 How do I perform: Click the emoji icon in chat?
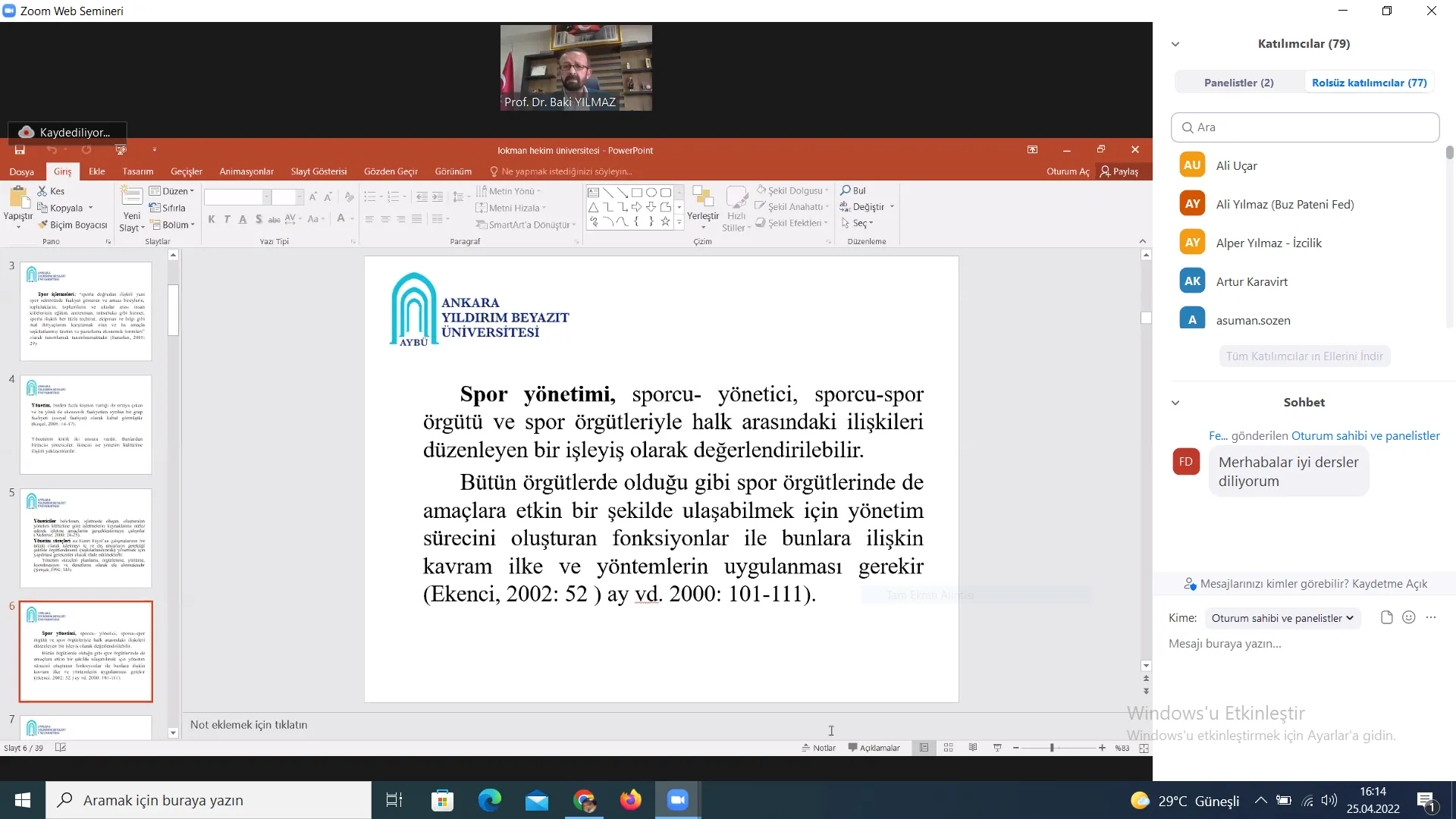pos(1409,617)
